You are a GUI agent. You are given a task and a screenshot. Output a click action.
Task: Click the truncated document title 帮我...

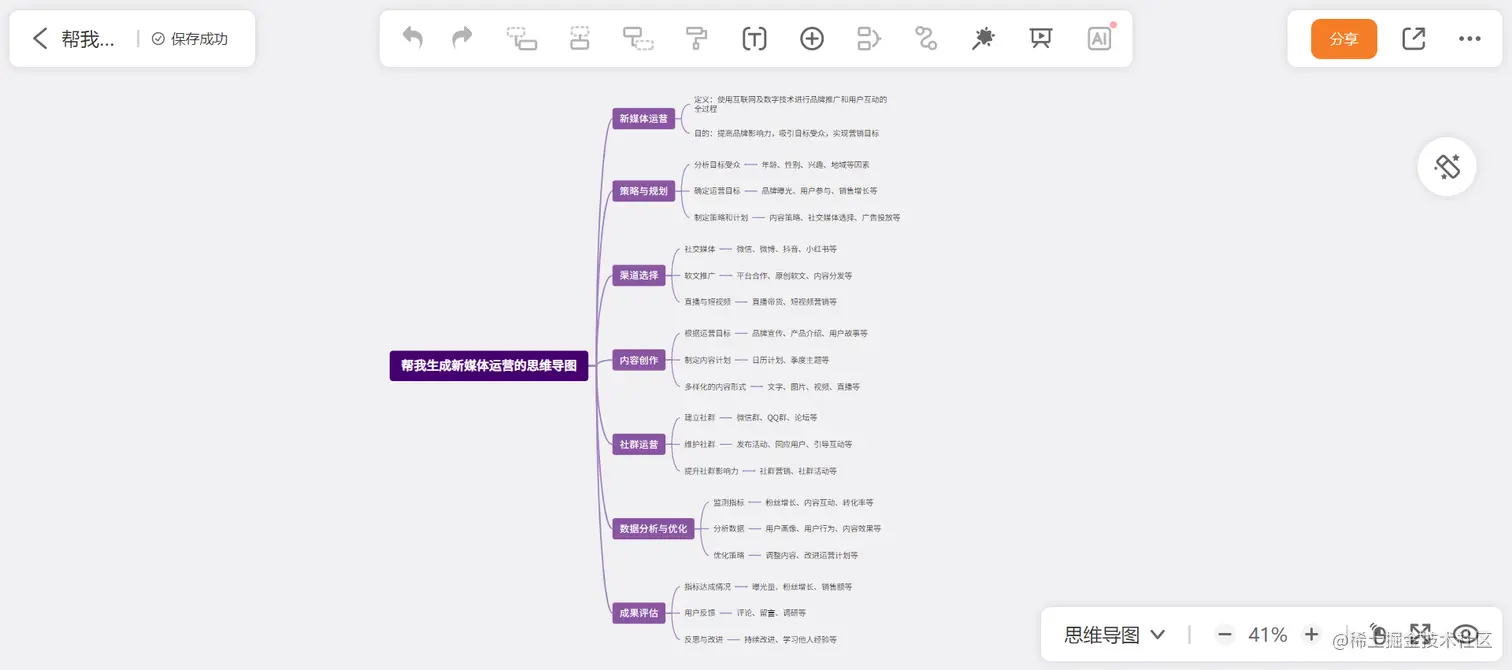(x=88, y=39)
